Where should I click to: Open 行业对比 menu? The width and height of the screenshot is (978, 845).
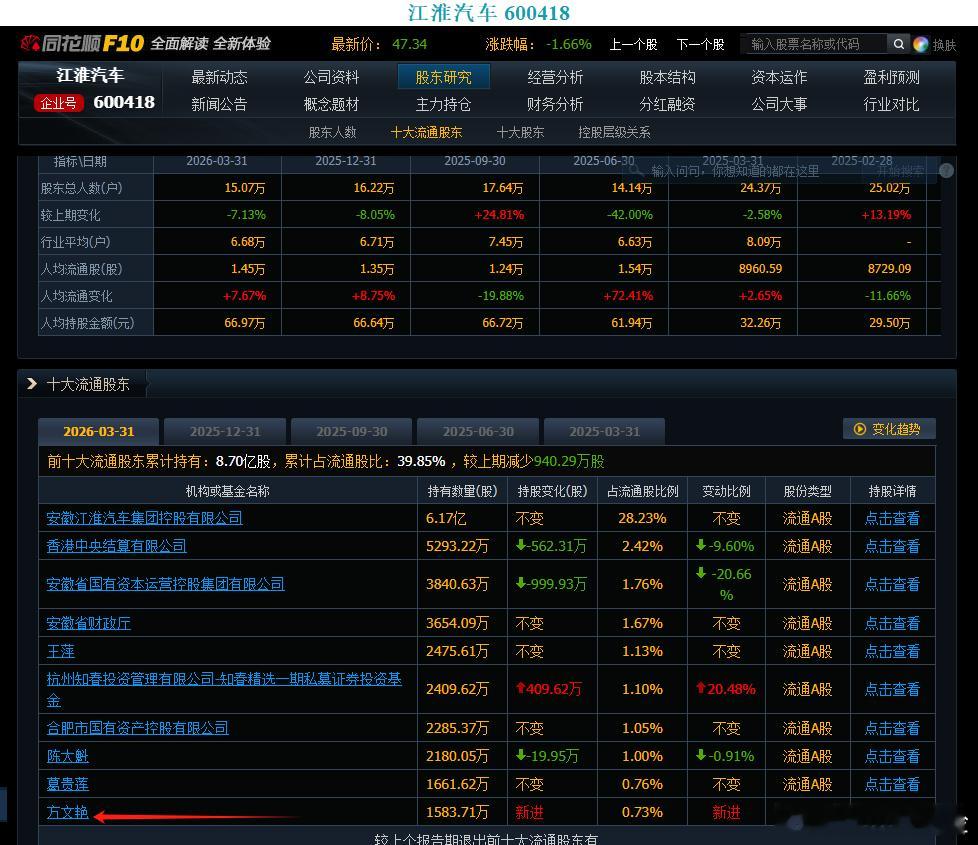[891, 104]
